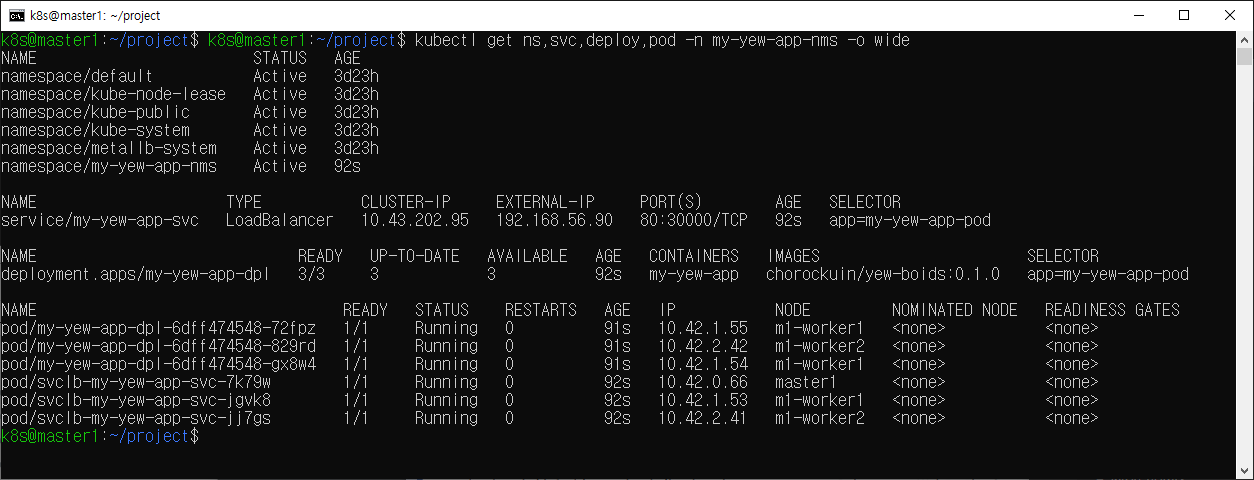This screenshot has height=480, width=1254.
Task: Click the vertical scrollbar track
Action: [x=1244, y=250]
